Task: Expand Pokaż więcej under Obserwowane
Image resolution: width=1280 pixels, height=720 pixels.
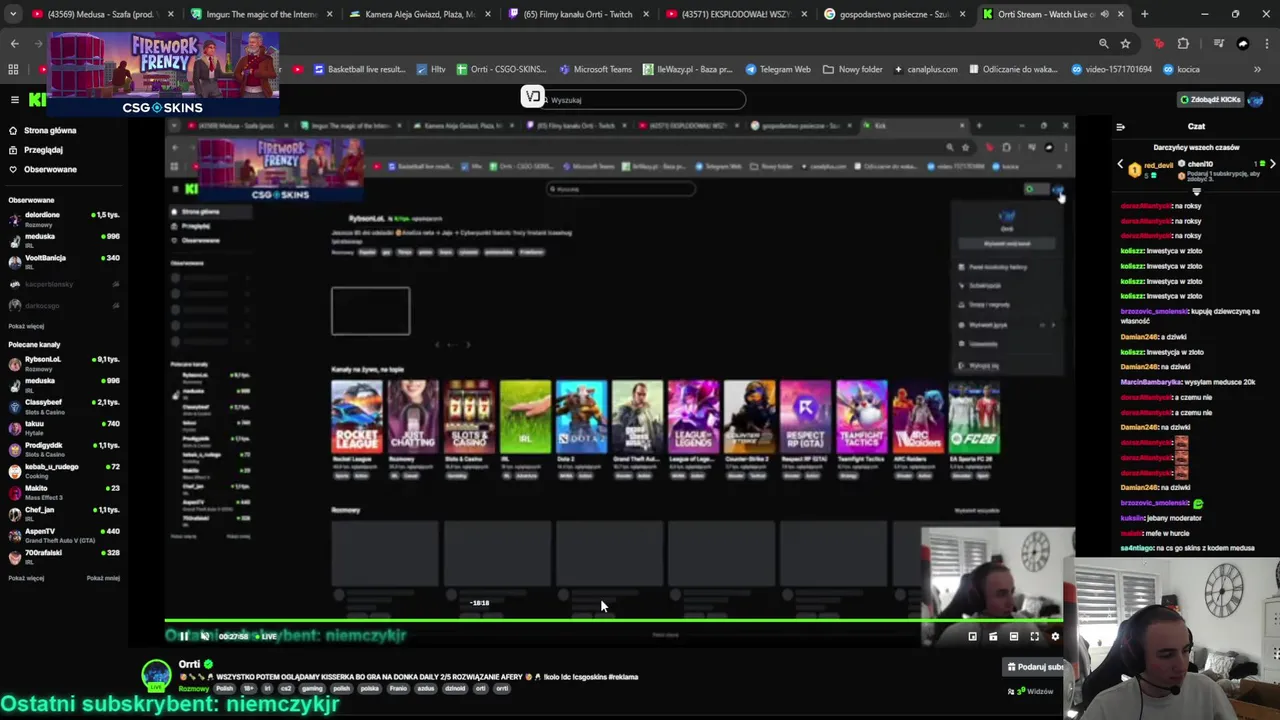Action: click(x=26, y=326)
